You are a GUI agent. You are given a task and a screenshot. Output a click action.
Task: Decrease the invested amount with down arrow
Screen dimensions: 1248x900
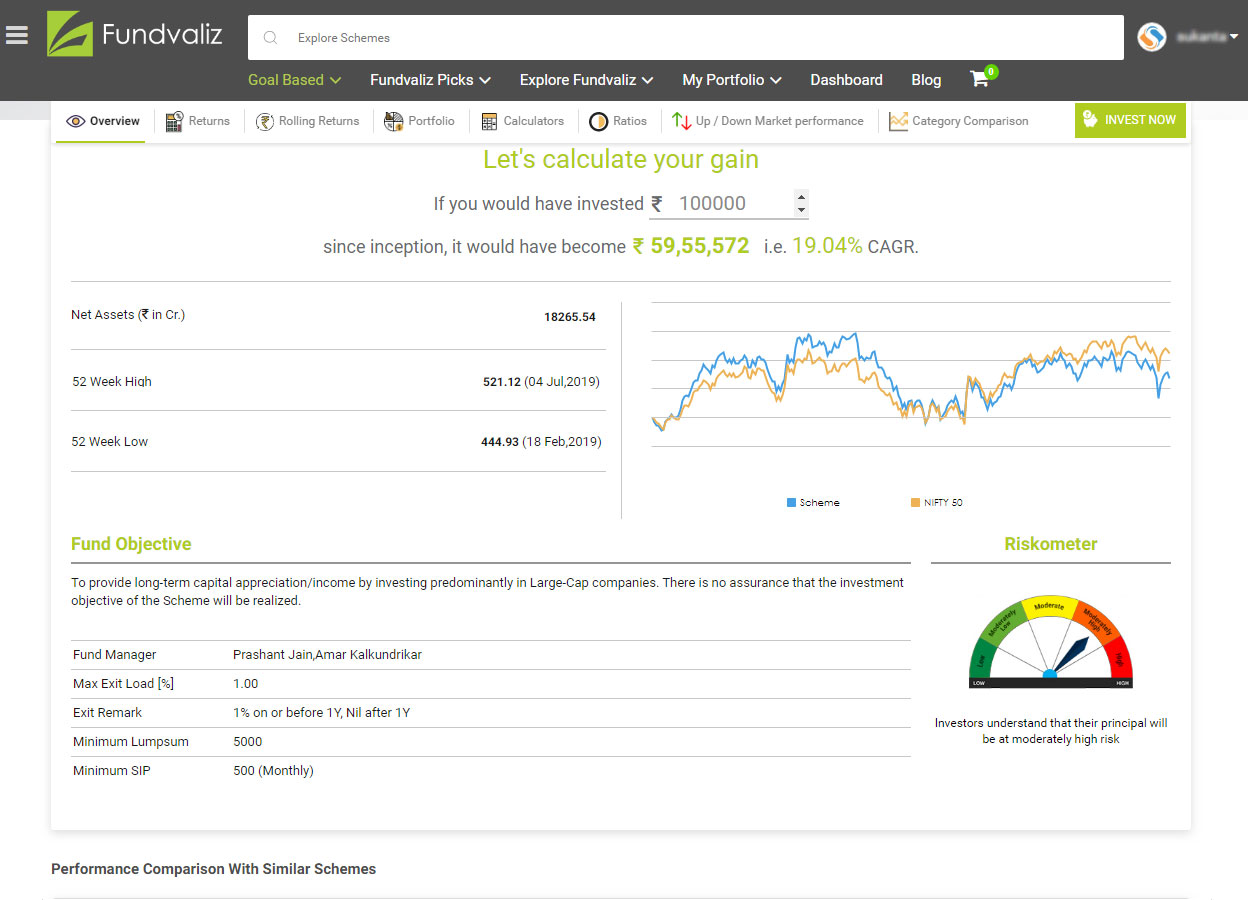pyautogui.click(x=801, y=210)
